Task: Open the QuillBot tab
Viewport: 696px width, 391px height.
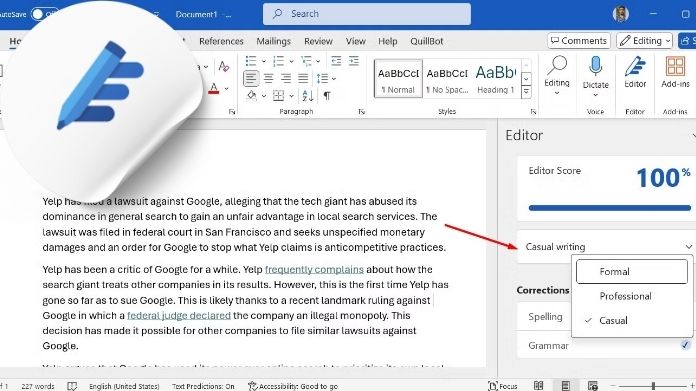Action: [427, 41]
